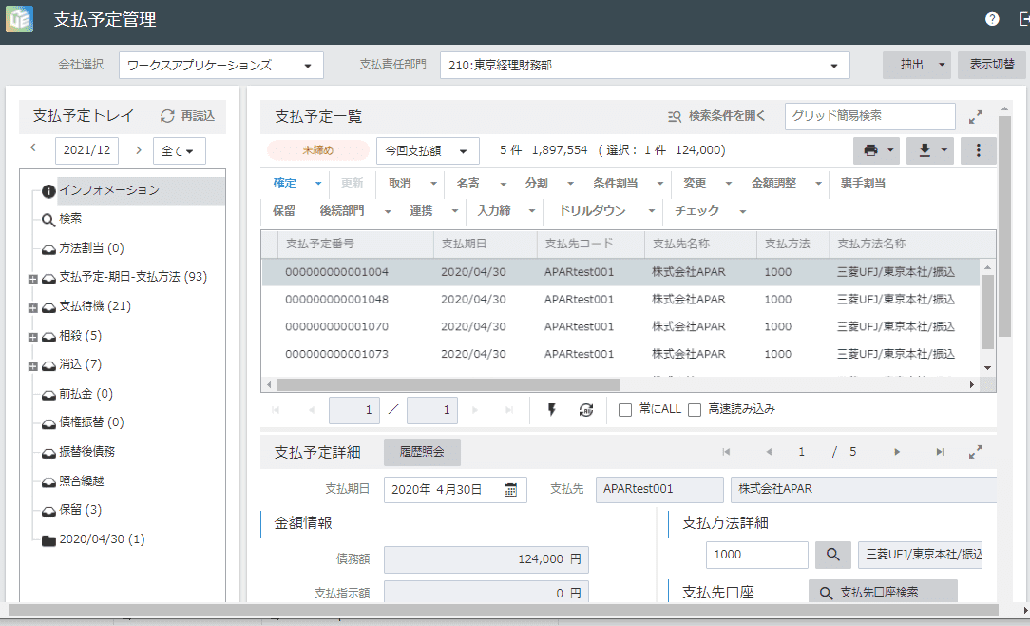Open calendar picker for 支払期日
The height and width of the screenshot is (626, 1030).
point(511,490)
